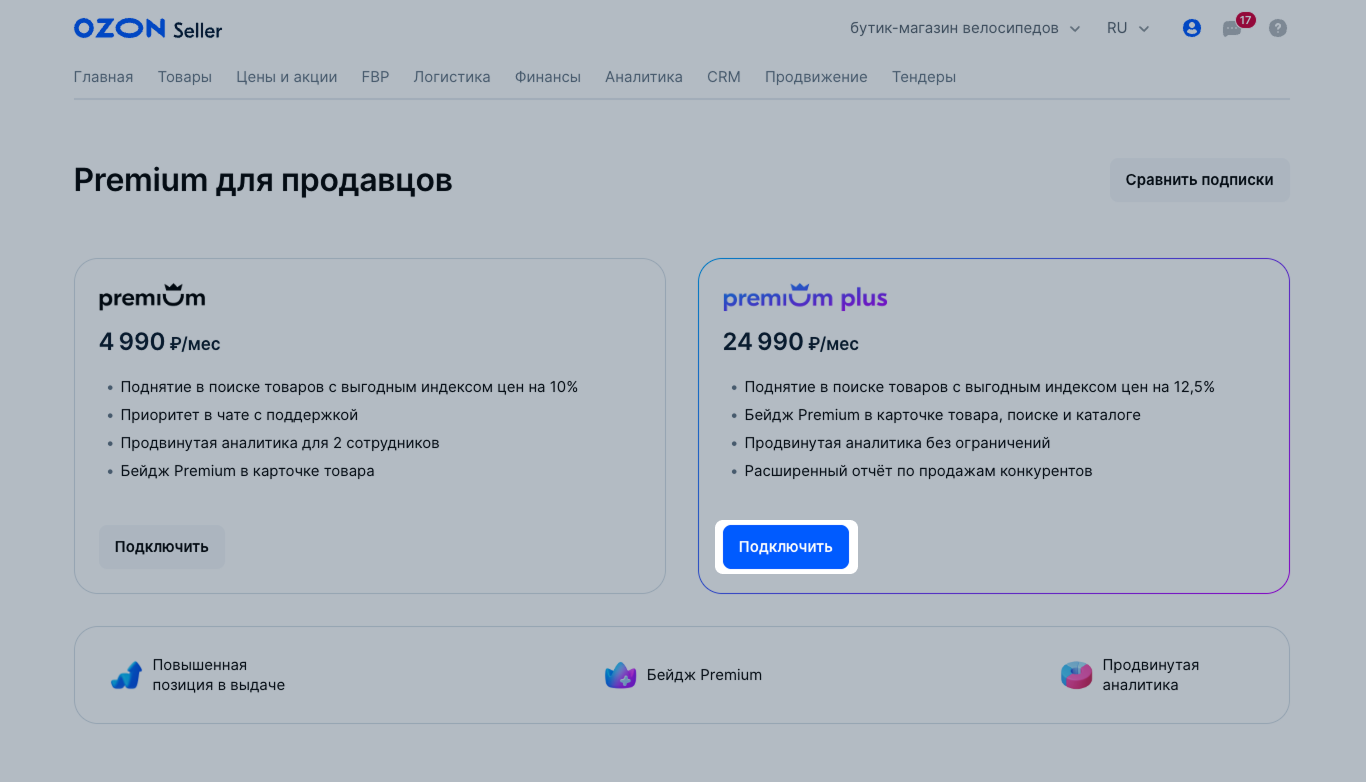Click Бейдж Premium в карточке, поиске и каталоге

point(942,415)
